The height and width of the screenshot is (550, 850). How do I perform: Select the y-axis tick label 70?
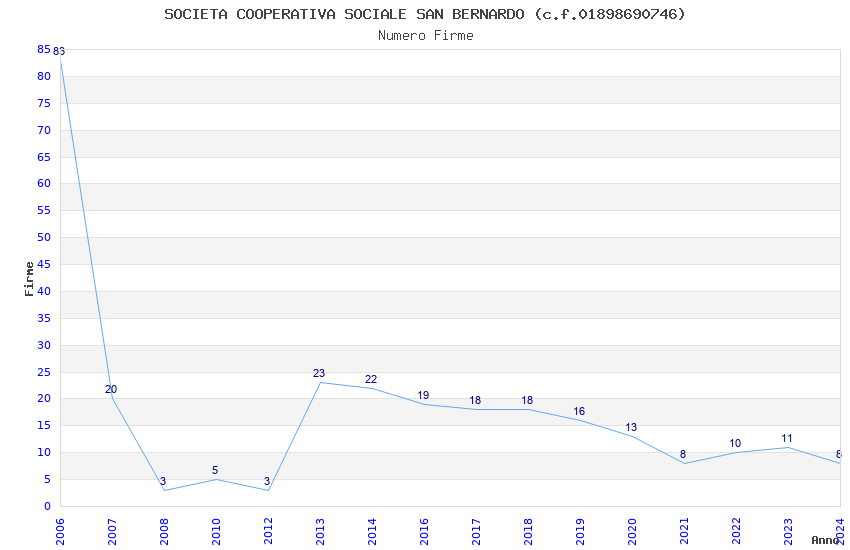(x=44, y=130)
